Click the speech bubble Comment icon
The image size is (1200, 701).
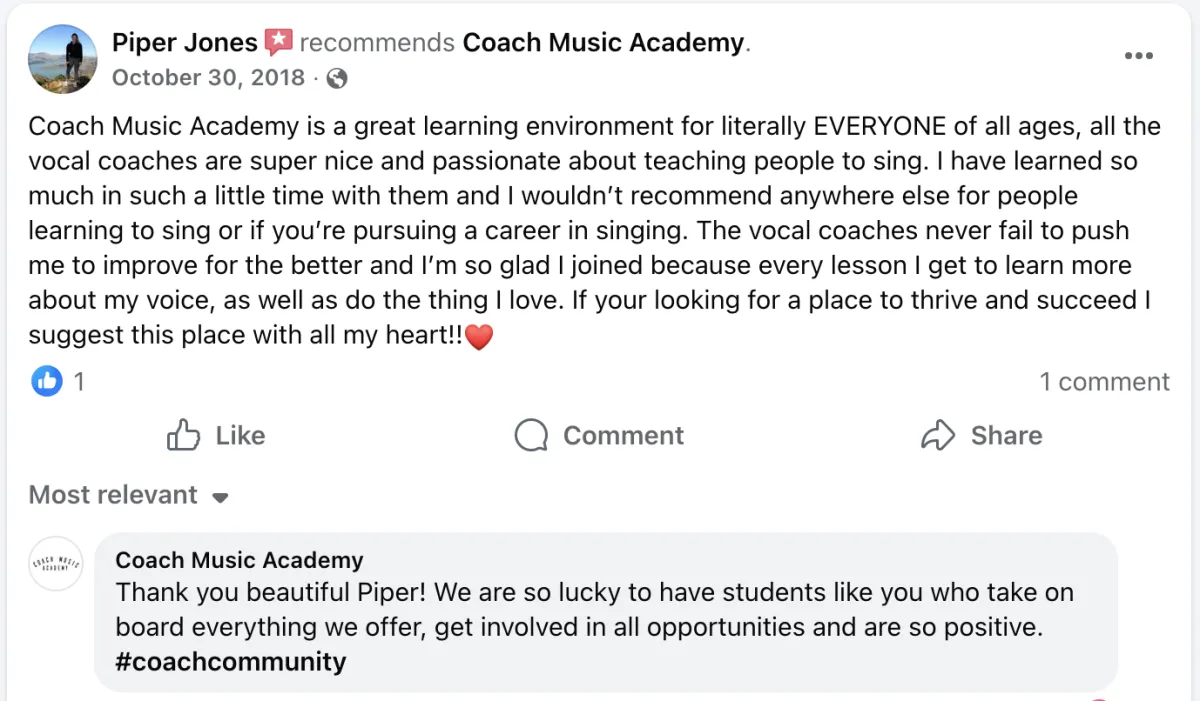[x=531, y=435]
